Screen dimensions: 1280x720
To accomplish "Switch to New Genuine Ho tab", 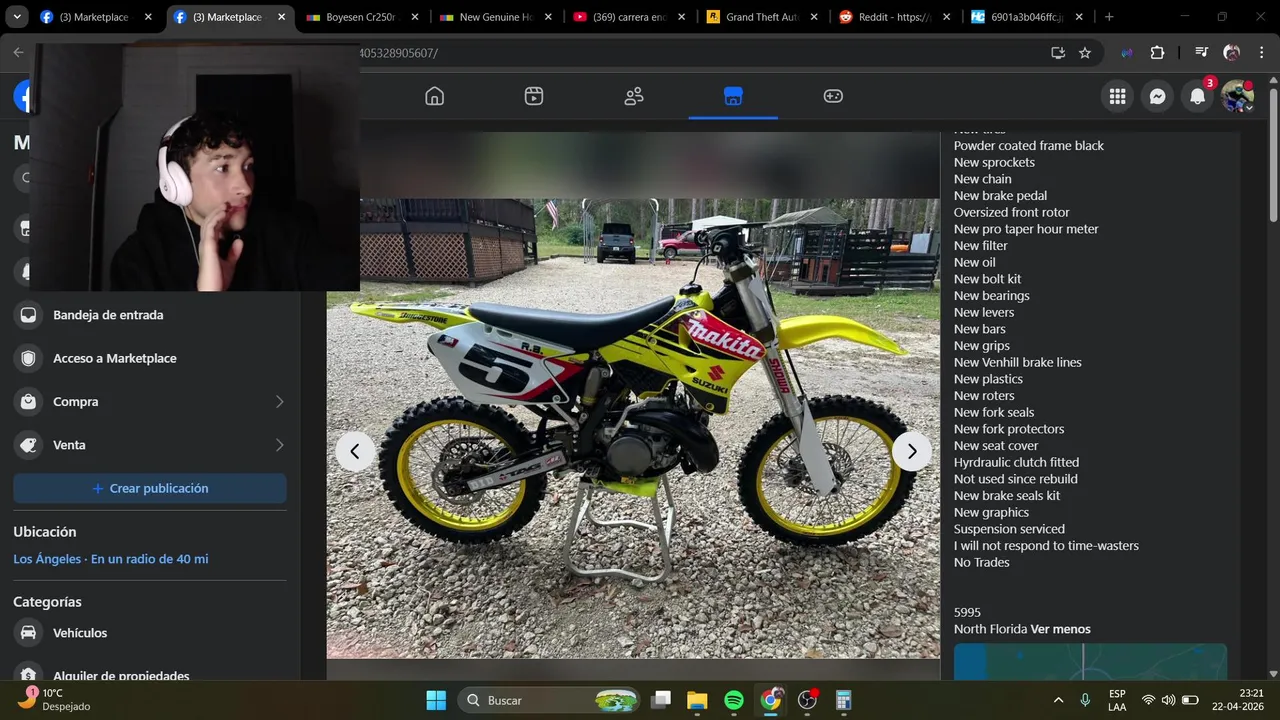I will (496, 17).
